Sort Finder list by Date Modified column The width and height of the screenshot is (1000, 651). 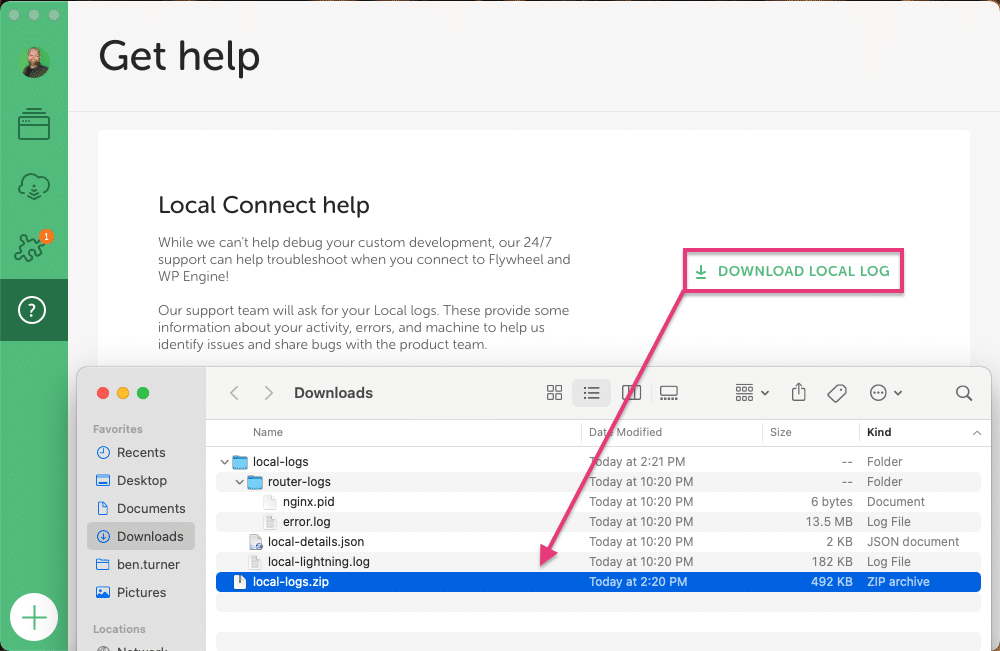pos(625,432)
